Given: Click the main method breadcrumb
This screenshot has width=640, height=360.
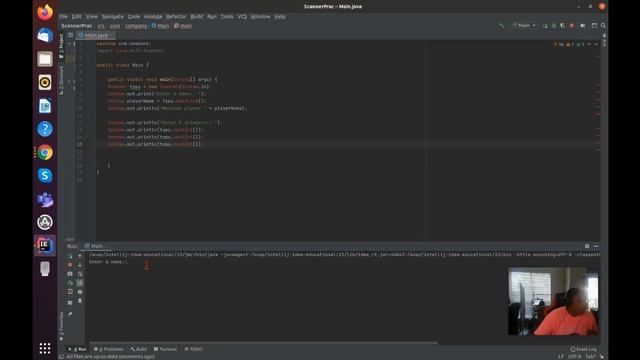Looking at the screenshot, I should (183, 26).
